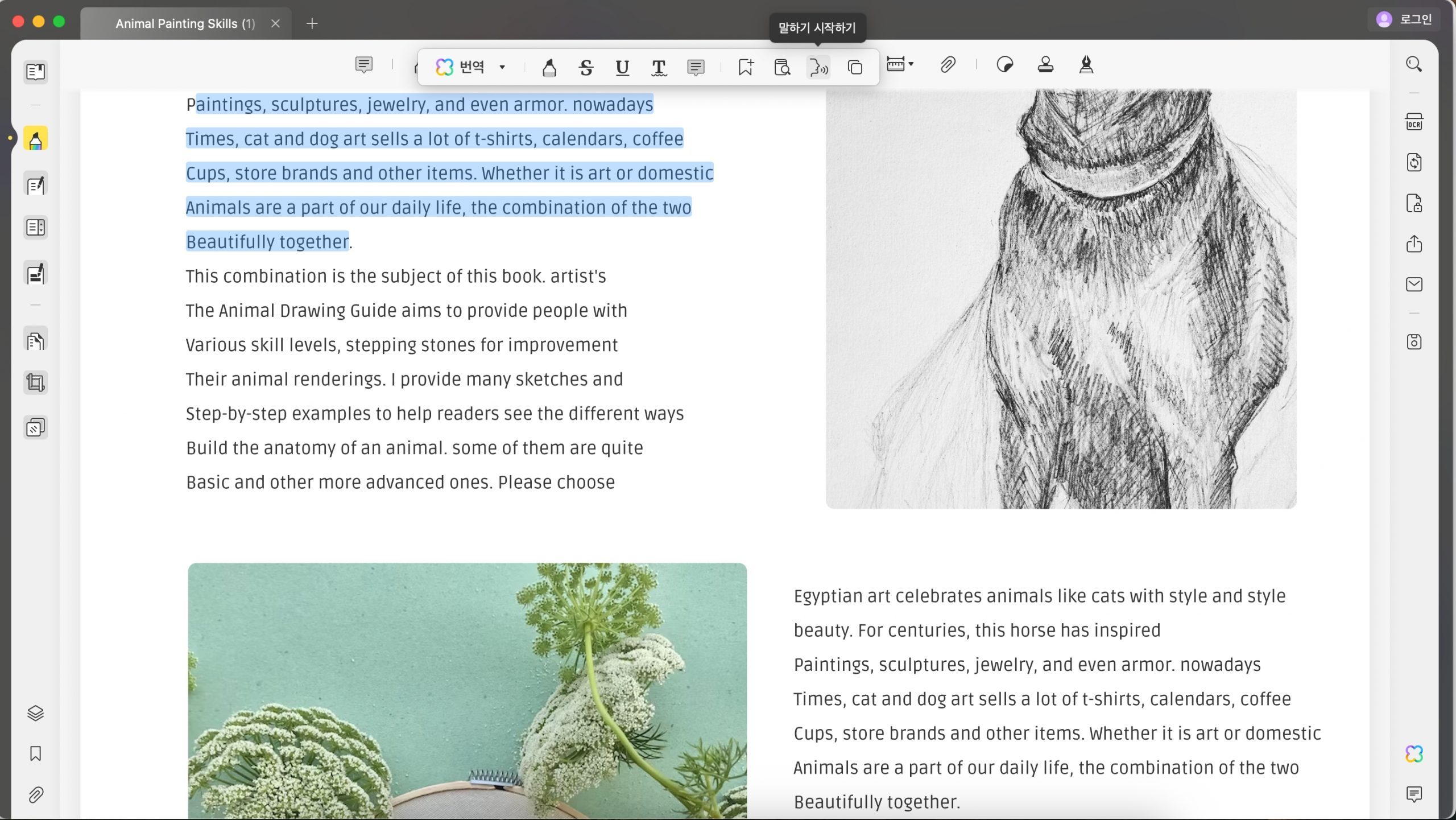The width and height of the screenshot is (1456, 820).
Task: Click the 번역 translate button
Action: point(460,67)
